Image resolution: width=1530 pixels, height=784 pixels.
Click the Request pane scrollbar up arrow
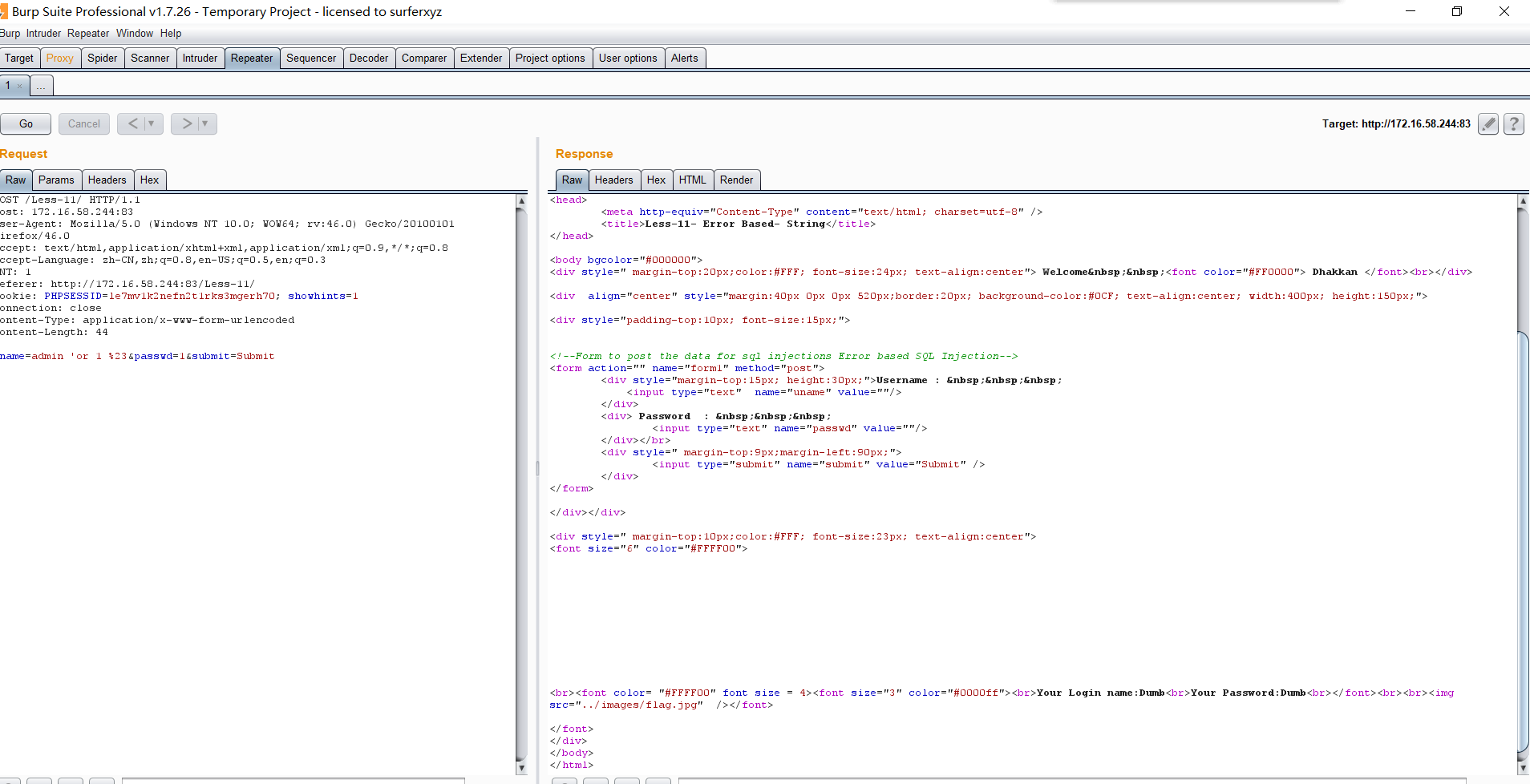coord(521,200)
